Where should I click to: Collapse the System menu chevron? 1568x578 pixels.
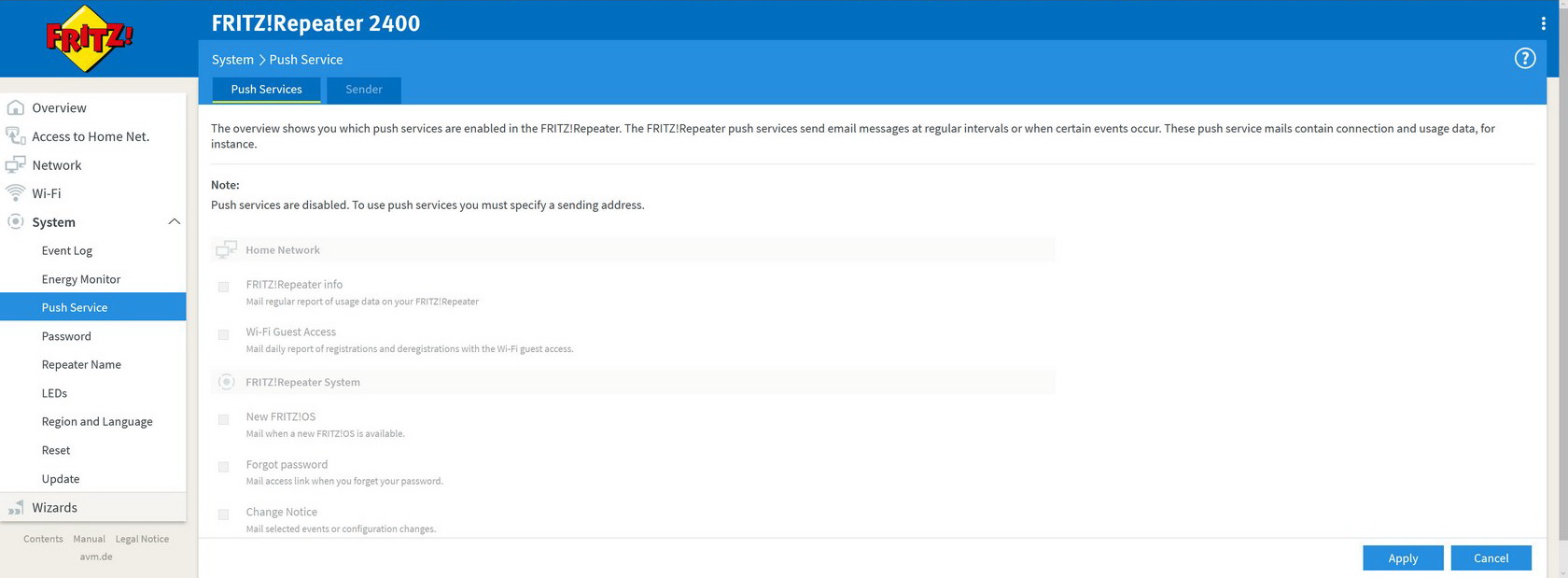click(x=174, y=221)
